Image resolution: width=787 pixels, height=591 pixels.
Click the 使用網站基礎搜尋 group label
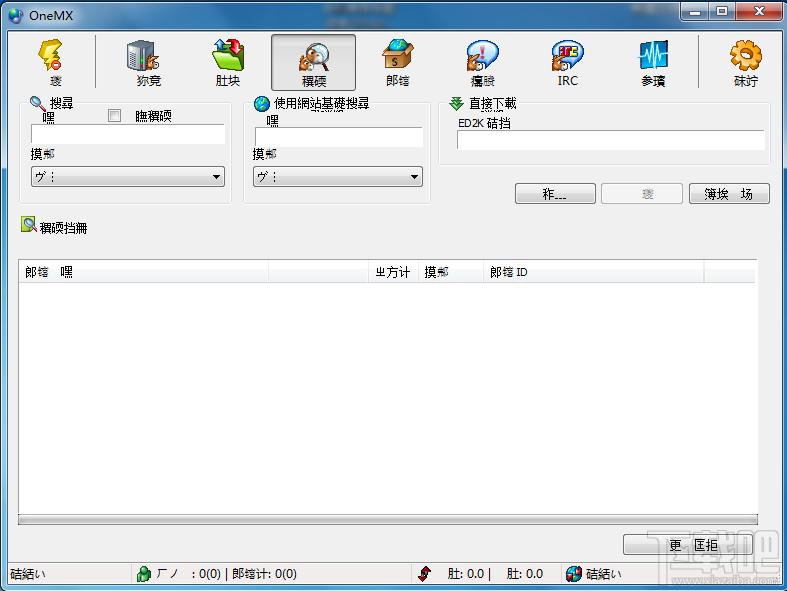[x=322, y=103]
